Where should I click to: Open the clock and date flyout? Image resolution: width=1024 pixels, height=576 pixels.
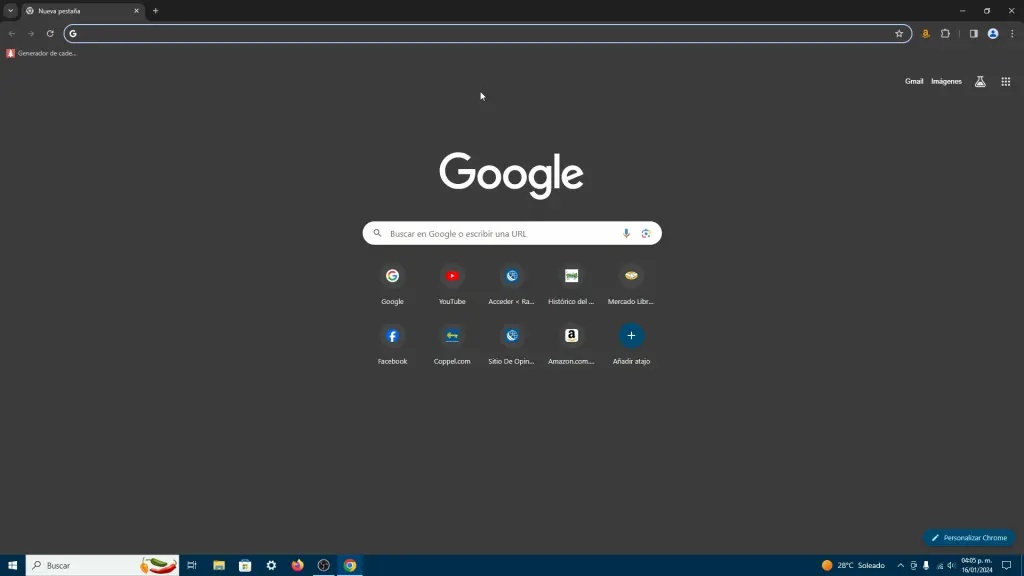tap(976, 565)
